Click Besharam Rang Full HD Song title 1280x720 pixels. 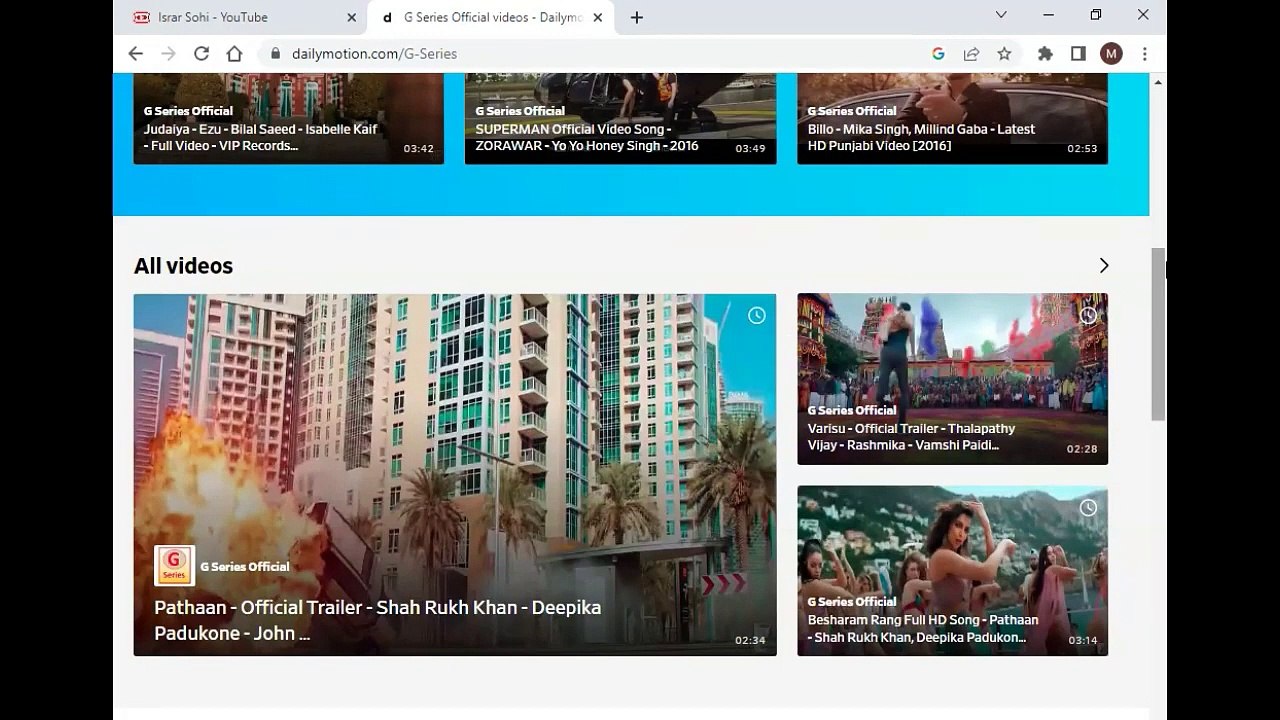coord(923,628)
